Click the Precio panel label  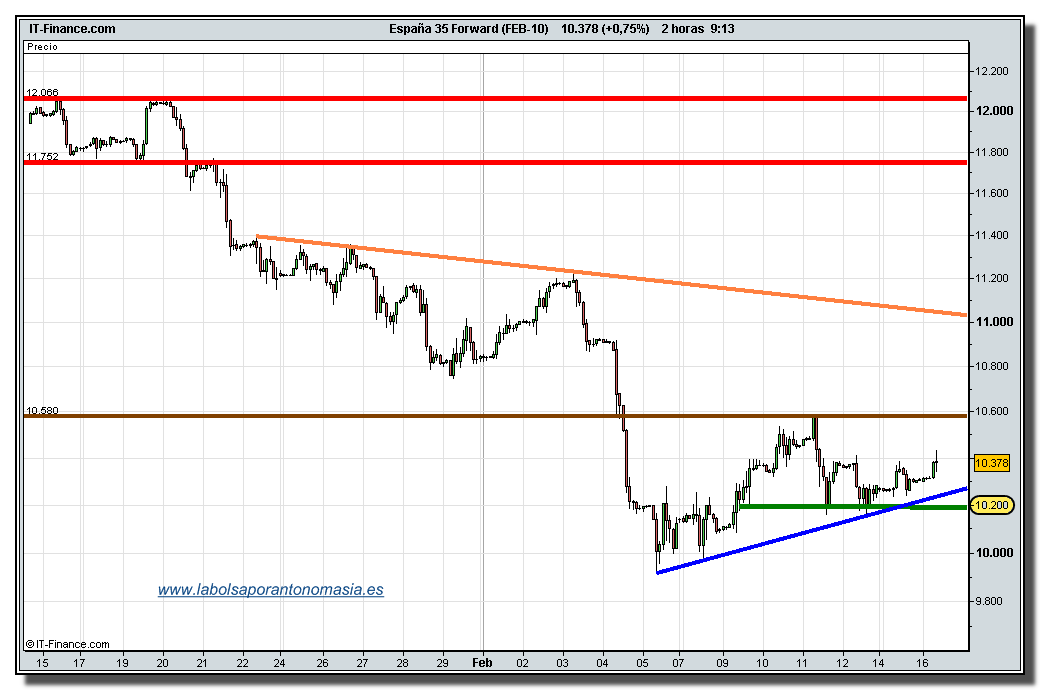(x=42, y=46)
